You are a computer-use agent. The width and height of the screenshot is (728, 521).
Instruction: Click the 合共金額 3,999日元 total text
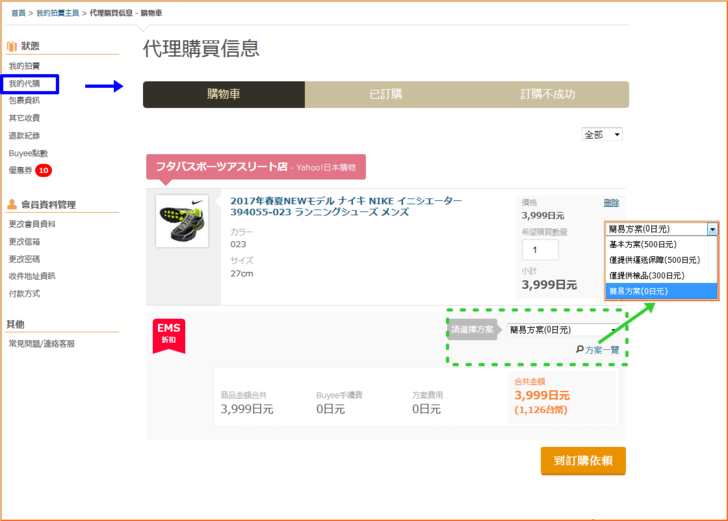tap(542, 396)
